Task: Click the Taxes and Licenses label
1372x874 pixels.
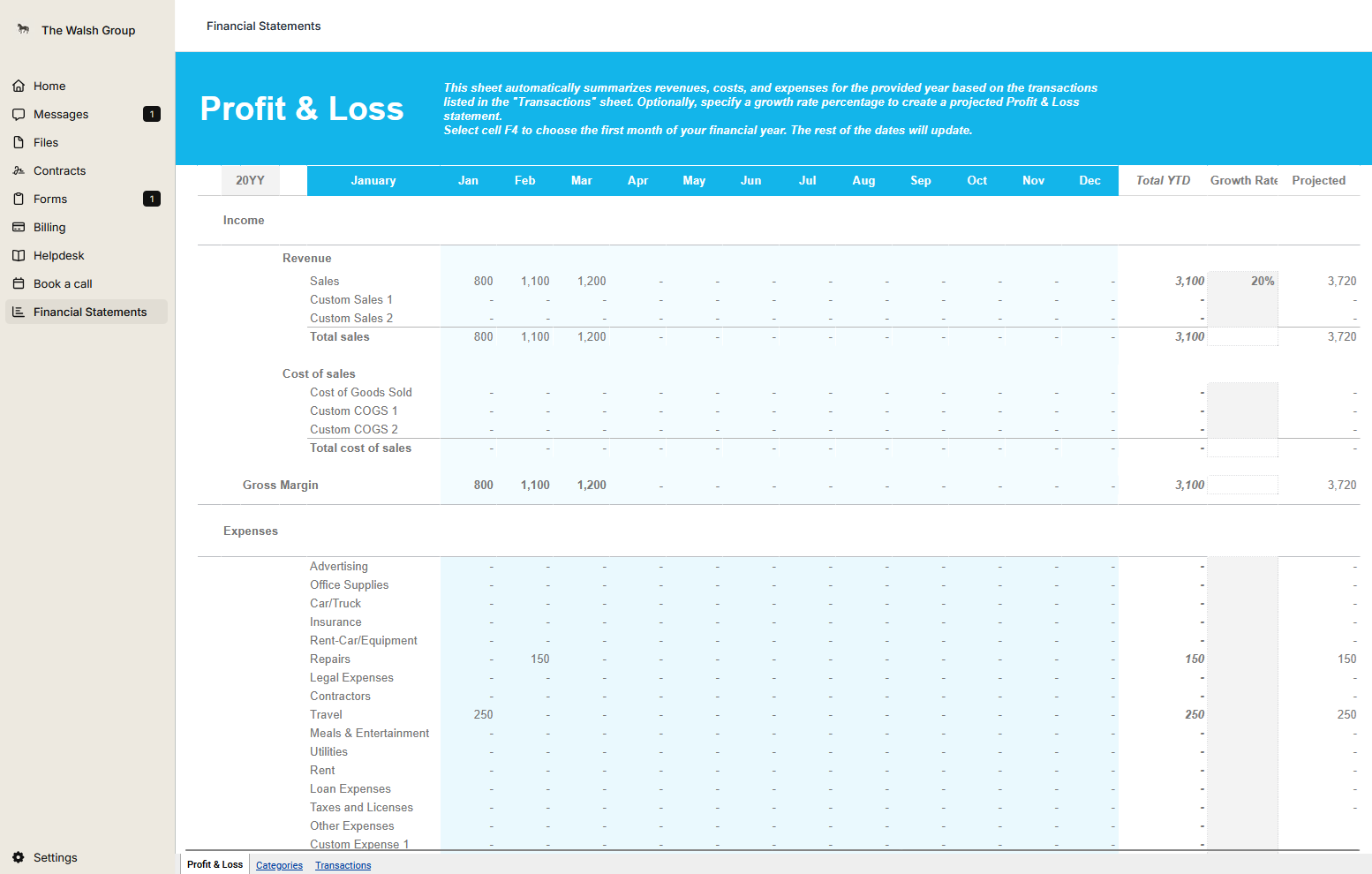Action: (362, 807)
